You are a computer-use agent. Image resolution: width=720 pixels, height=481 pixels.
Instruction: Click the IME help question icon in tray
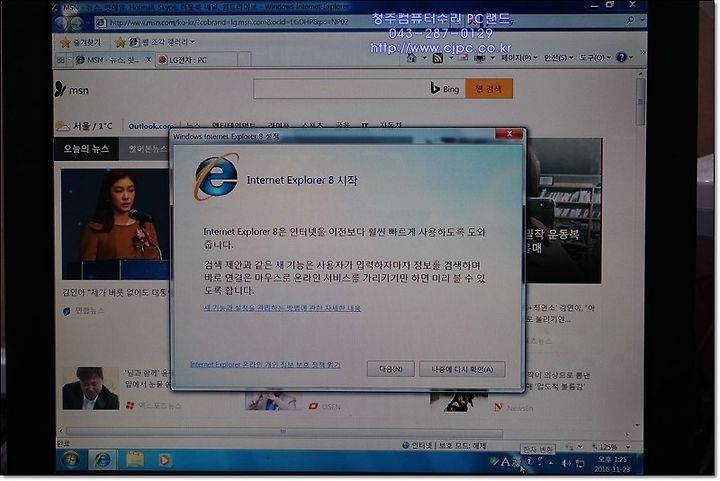click(x=529, y=462)
